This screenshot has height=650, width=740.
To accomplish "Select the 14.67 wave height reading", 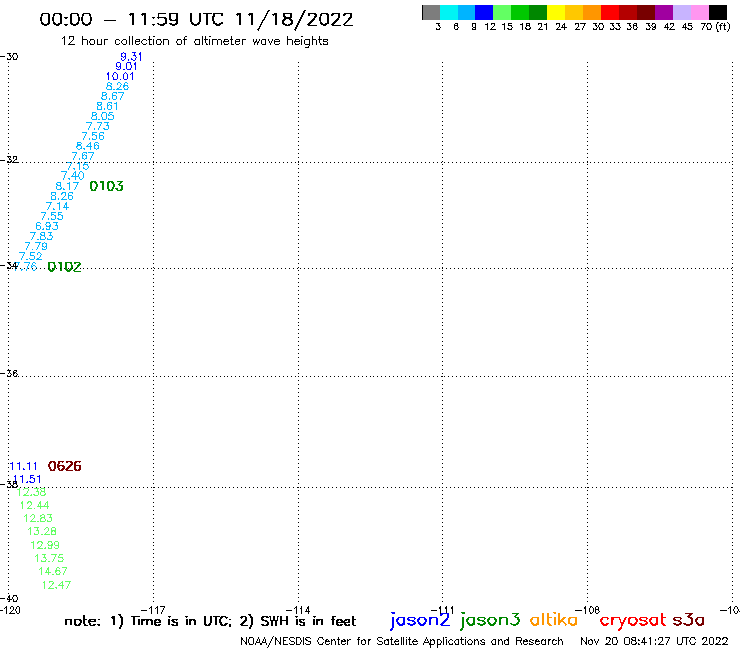I will click(x=53, y=572).
